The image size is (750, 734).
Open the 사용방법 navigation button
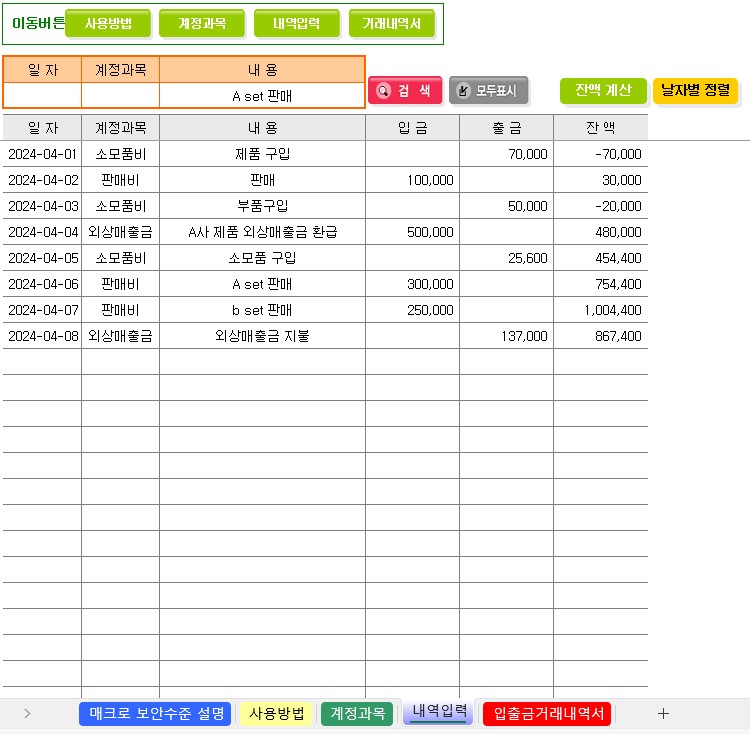point(108,23)
